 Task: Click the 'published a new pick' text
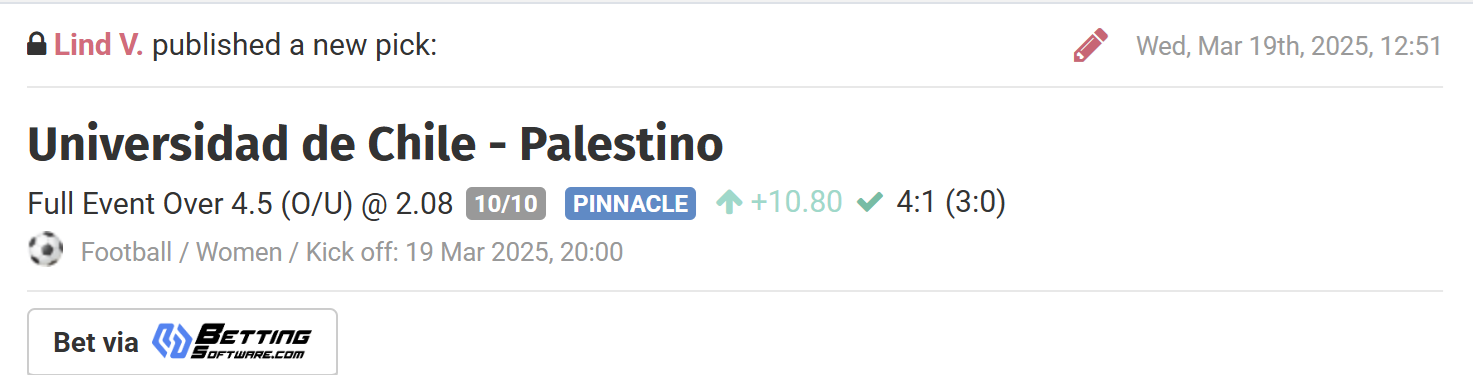coord(295,46)
